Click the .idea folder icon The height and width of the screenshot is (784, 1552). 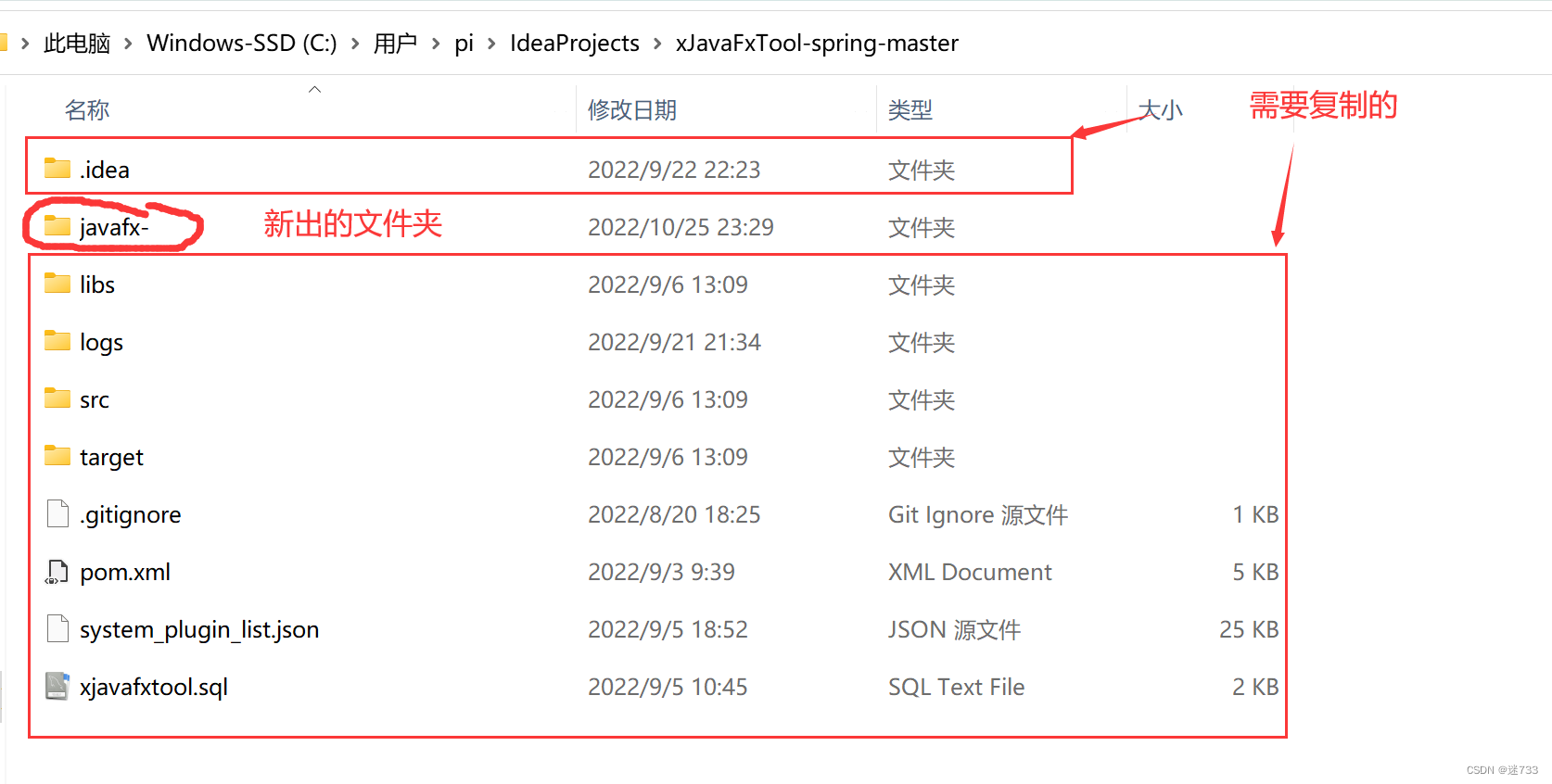click(57, 169)
